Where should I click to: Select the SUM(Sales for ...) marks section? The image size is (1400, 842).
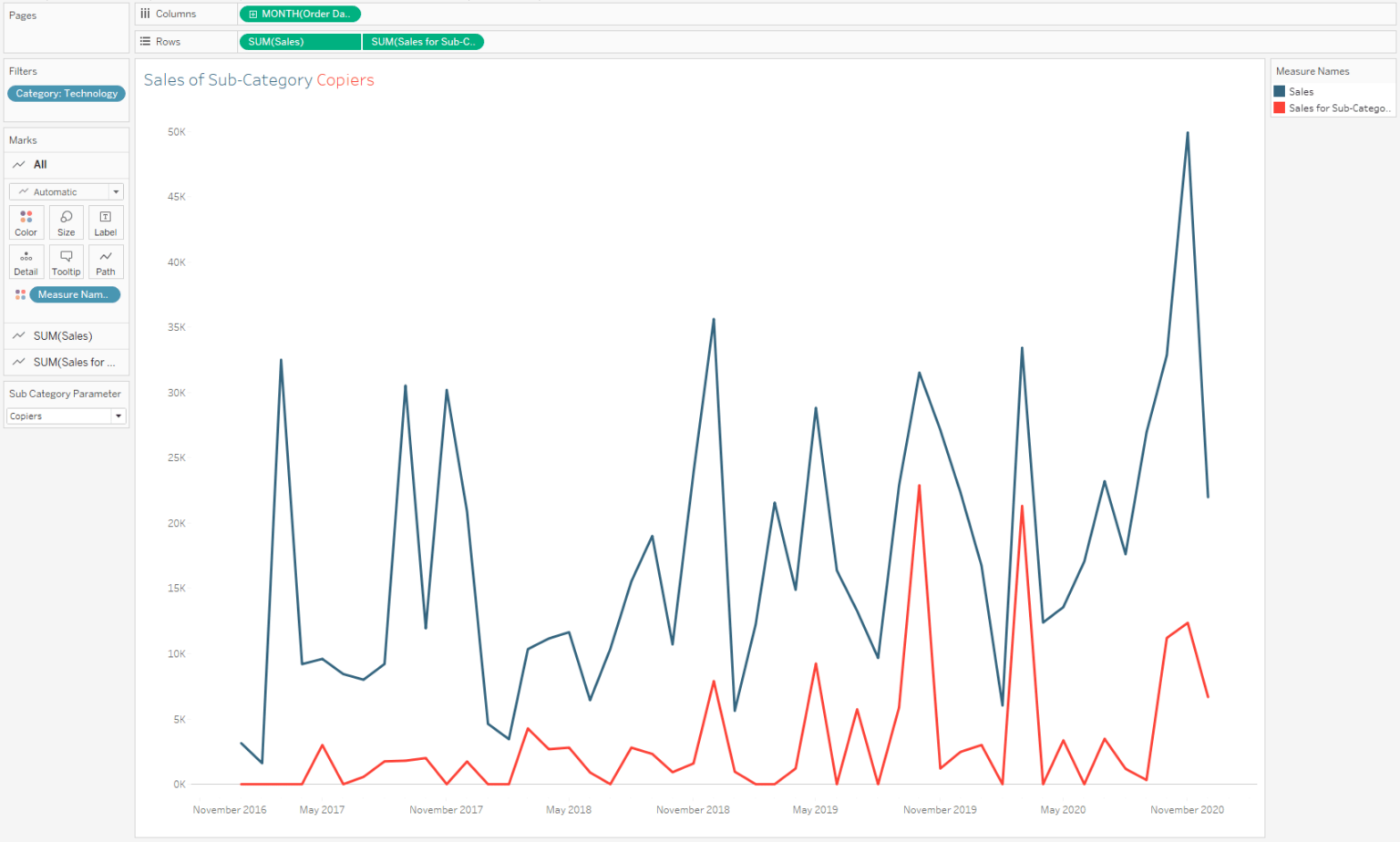click(x=73, y=362)
